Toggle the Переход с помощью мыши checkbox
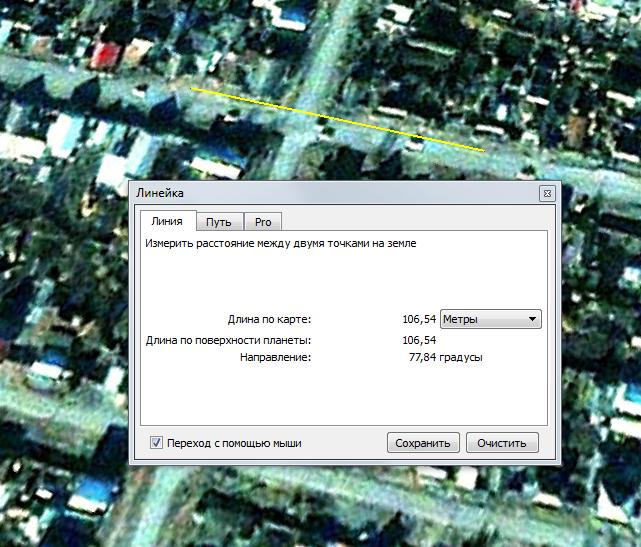641x547 pixels. (x=156, y=443)
